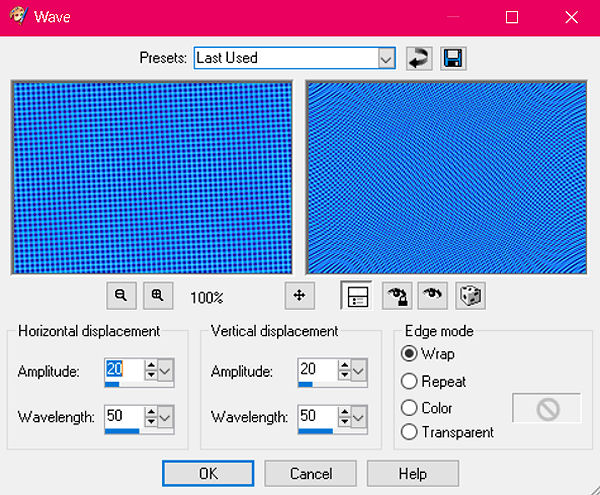The image size is (600, 495).
Task: Expand the vertical Wavelength slider dropdown
Action: point(359,416)
